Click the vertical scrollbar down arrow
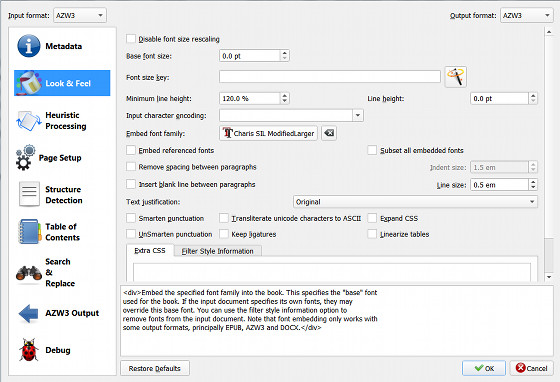This screenshot has width=560, height=382. pos(549,277)
